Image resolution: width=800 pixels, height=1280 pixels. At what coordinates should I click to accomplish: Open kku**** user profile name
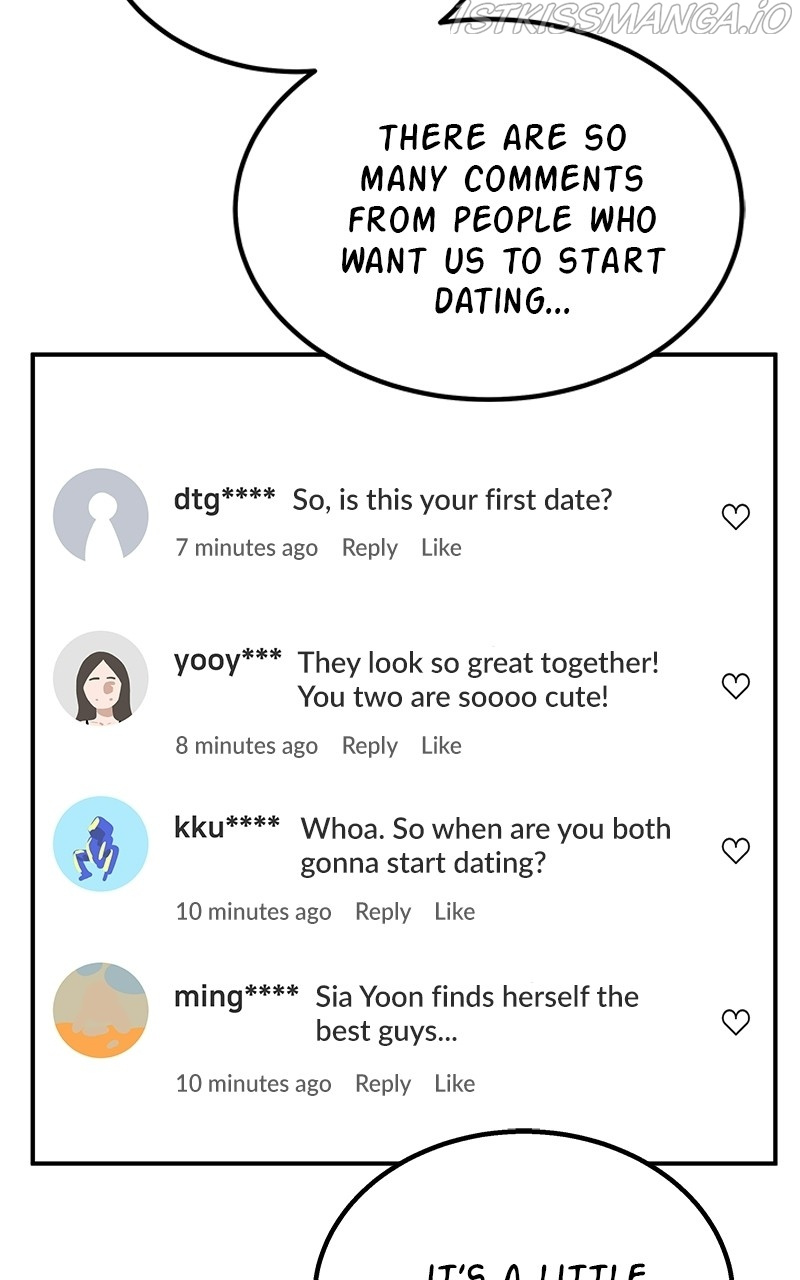227,827
